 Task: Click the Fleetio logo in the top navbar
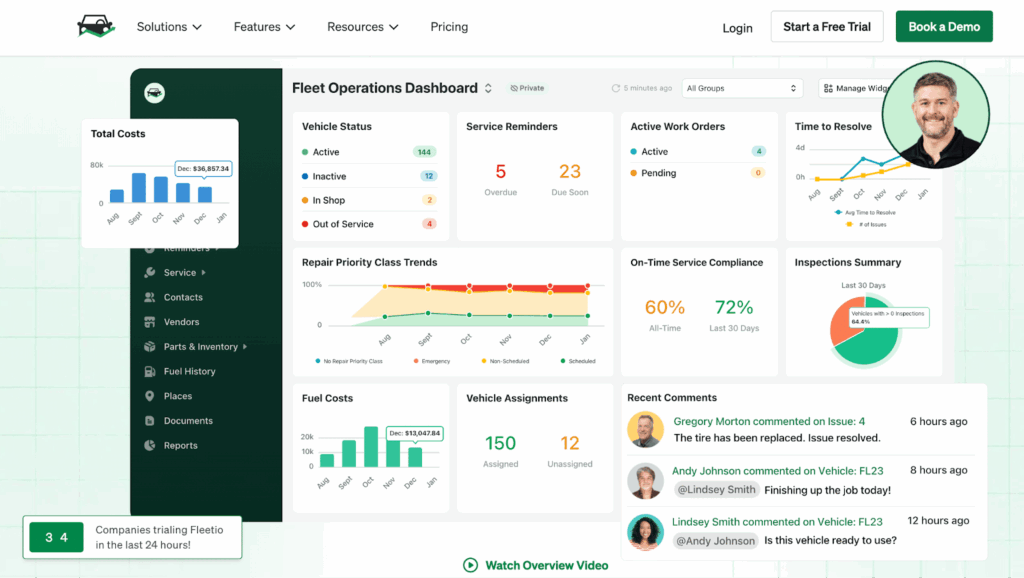[96, 26]
